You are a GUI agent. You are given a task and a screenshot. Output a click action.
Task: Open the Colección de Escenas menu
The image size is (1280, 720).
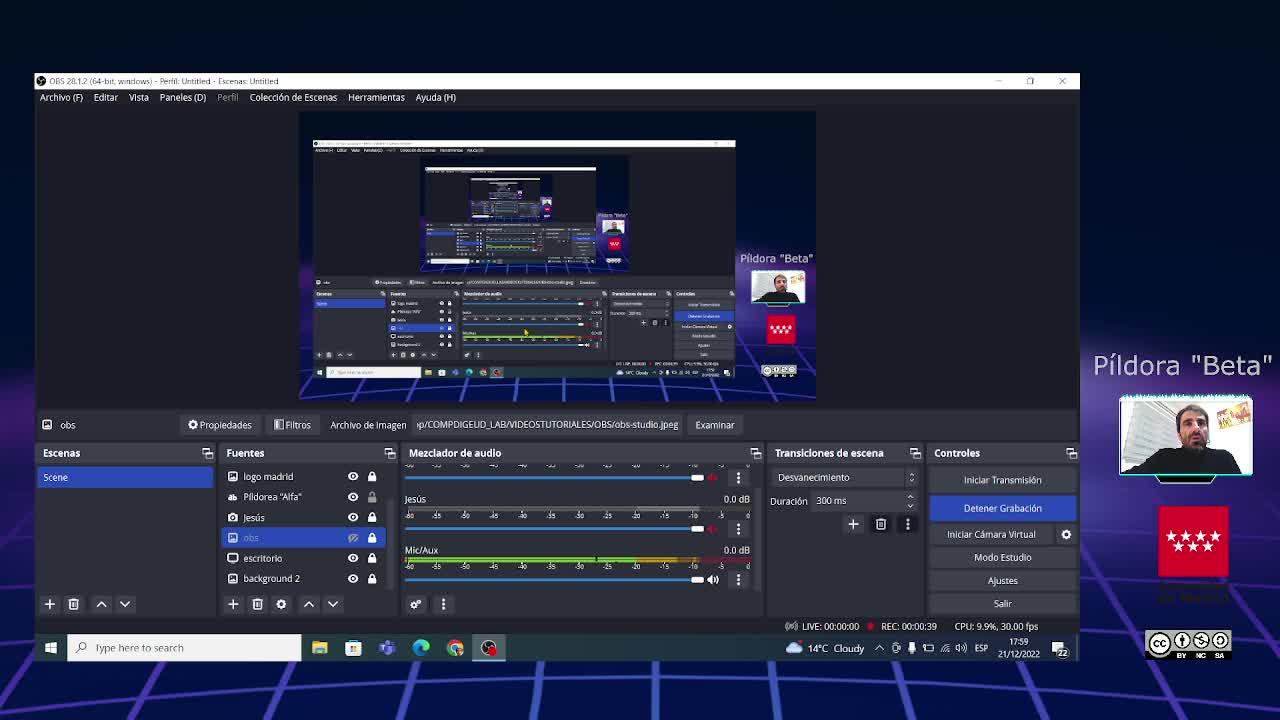(293, 97)
